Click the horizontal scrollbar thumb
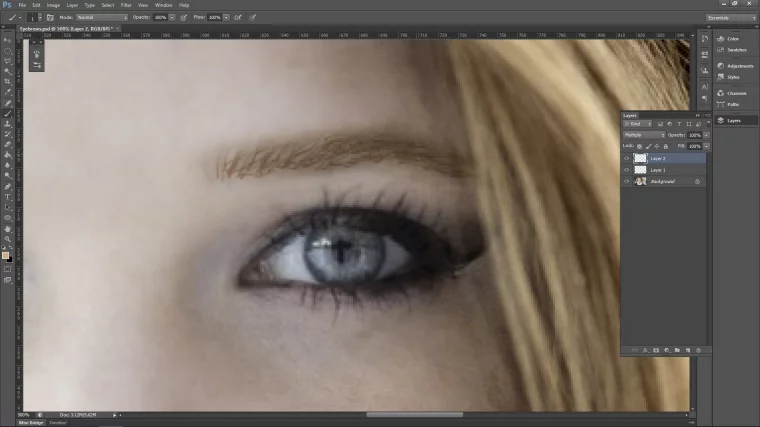760x427 pixels. [414, 415]
